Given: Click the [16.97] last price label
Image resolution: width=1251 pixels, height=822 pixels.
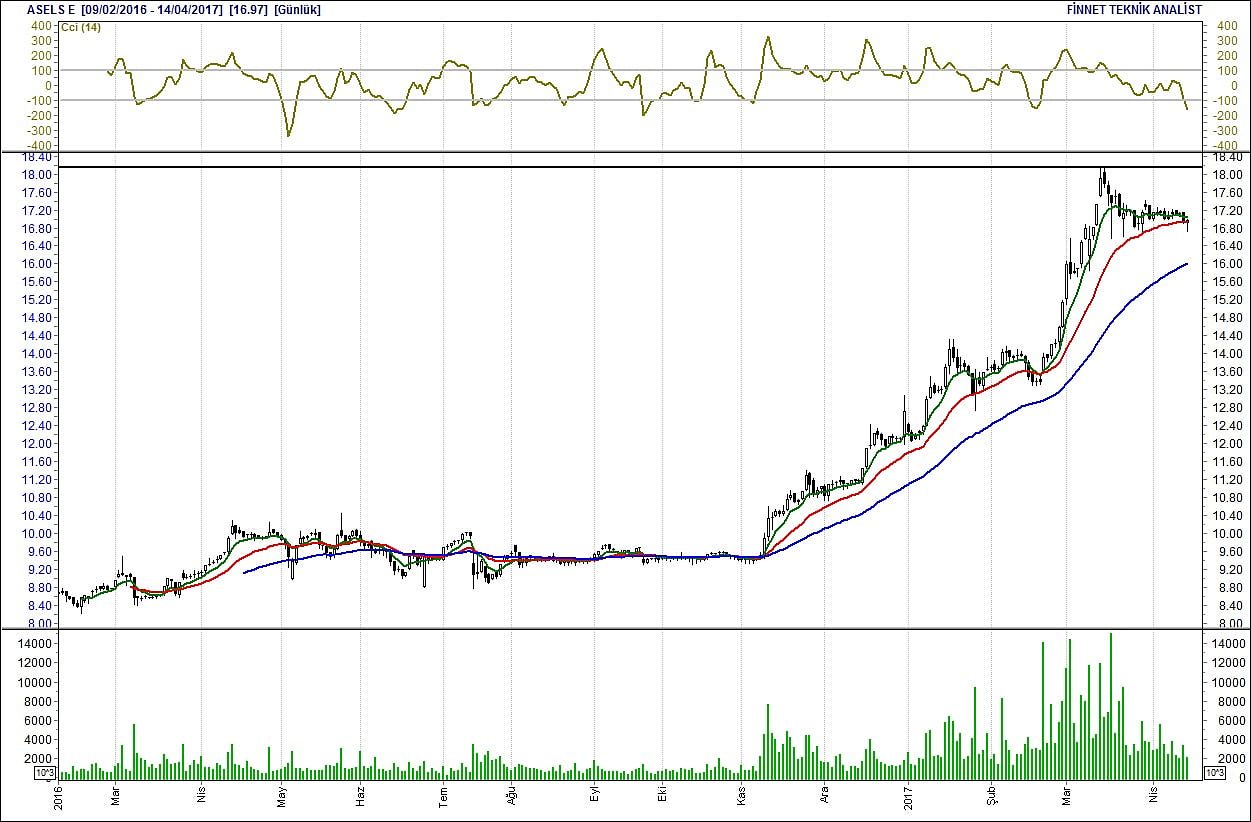Looking at the screenshot, I should (x=248, y=10).
